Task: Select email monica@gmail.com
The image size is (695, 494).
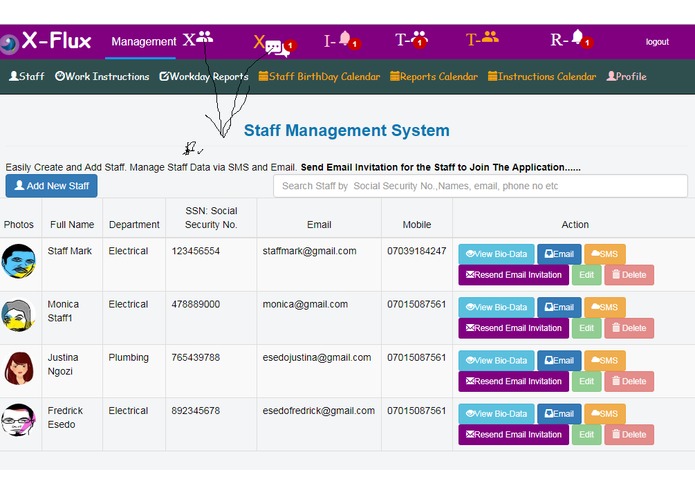Action: coord(305,304)
